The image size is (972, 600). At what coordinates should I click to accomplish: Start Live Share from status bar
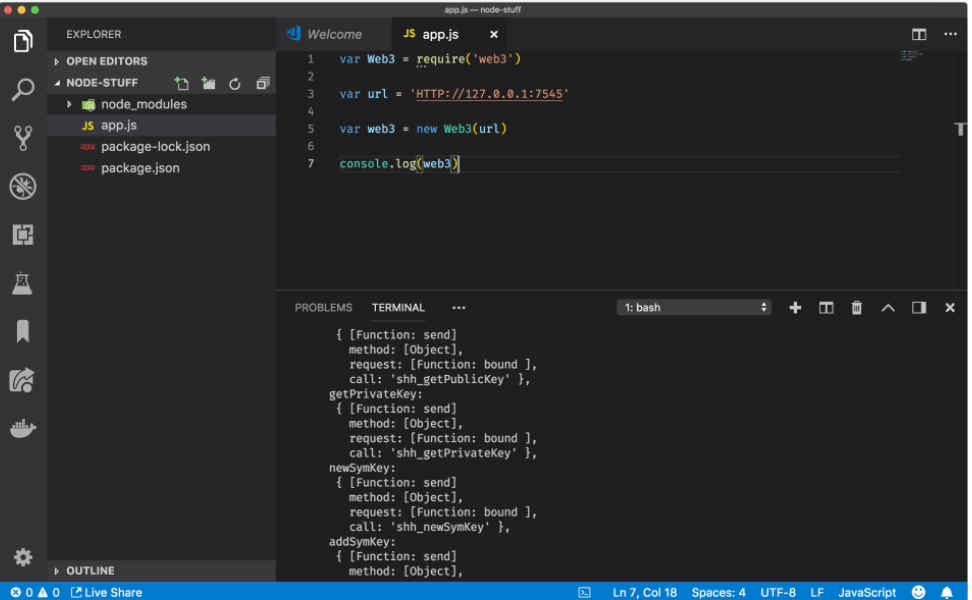107,592
